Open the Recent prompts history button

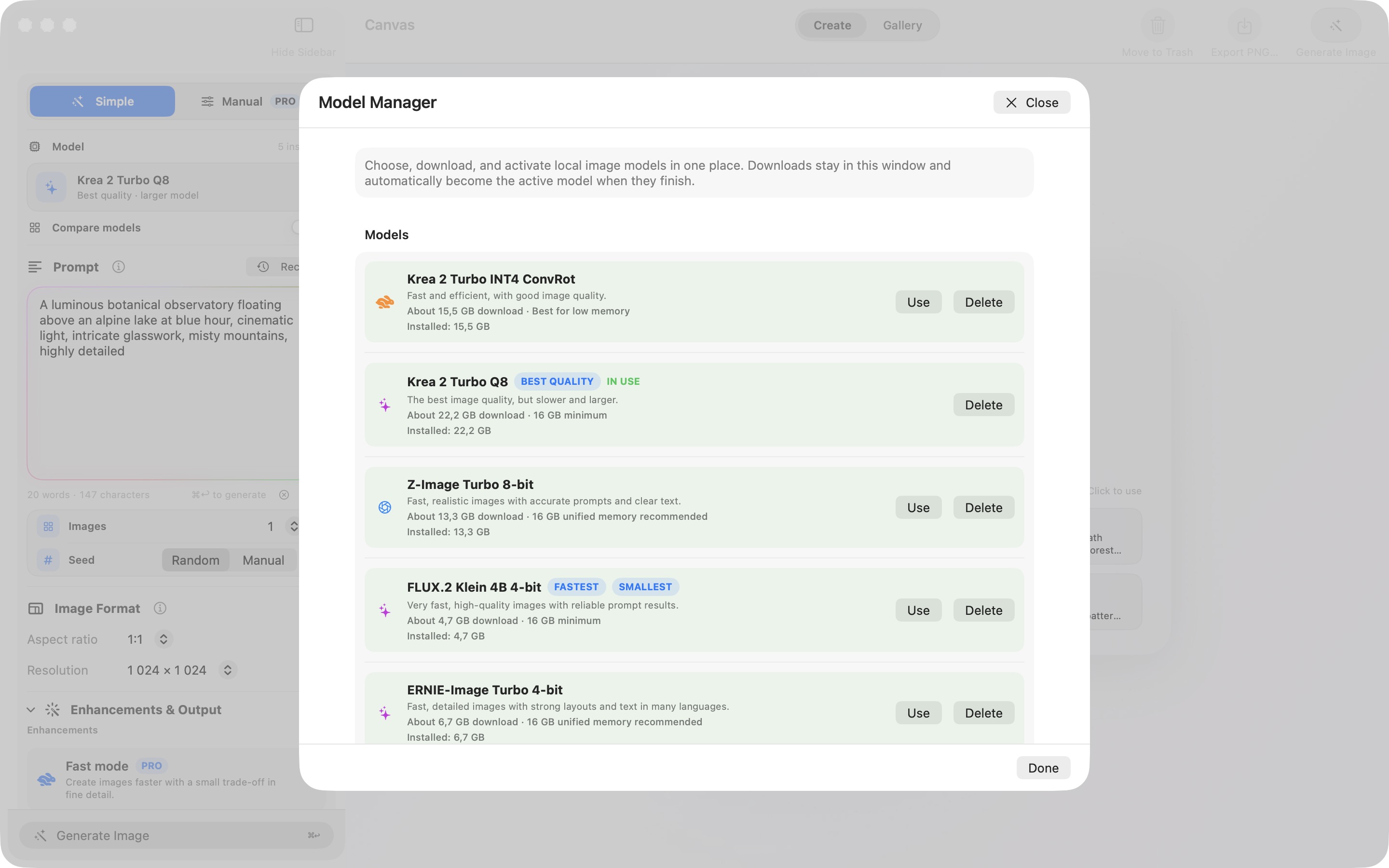(273, 267)
